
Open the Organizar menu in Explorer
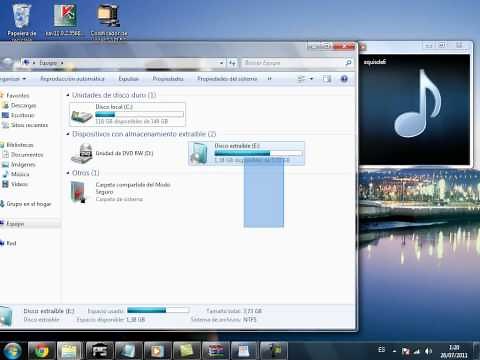pyautogui.click(x=13, y=79)
